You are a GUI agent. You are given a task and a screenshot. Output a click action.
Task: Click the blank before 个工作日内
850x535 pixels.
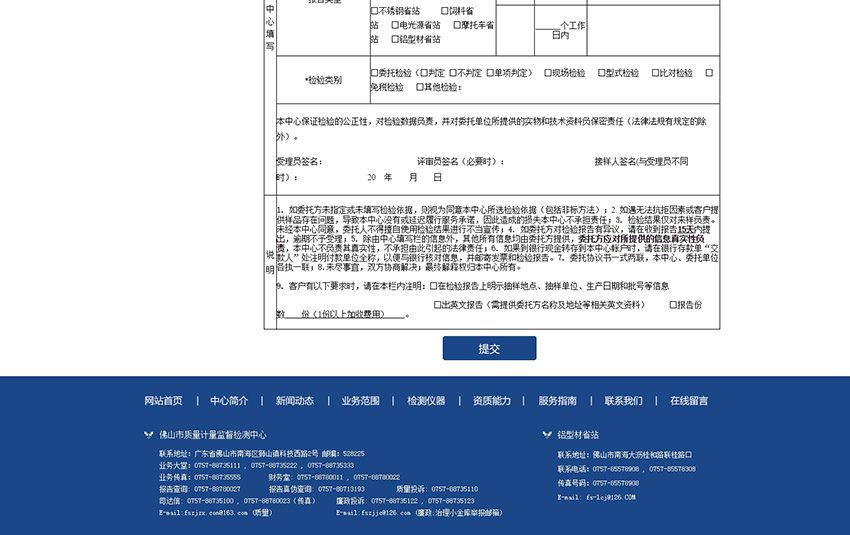(x=548, y=26)
